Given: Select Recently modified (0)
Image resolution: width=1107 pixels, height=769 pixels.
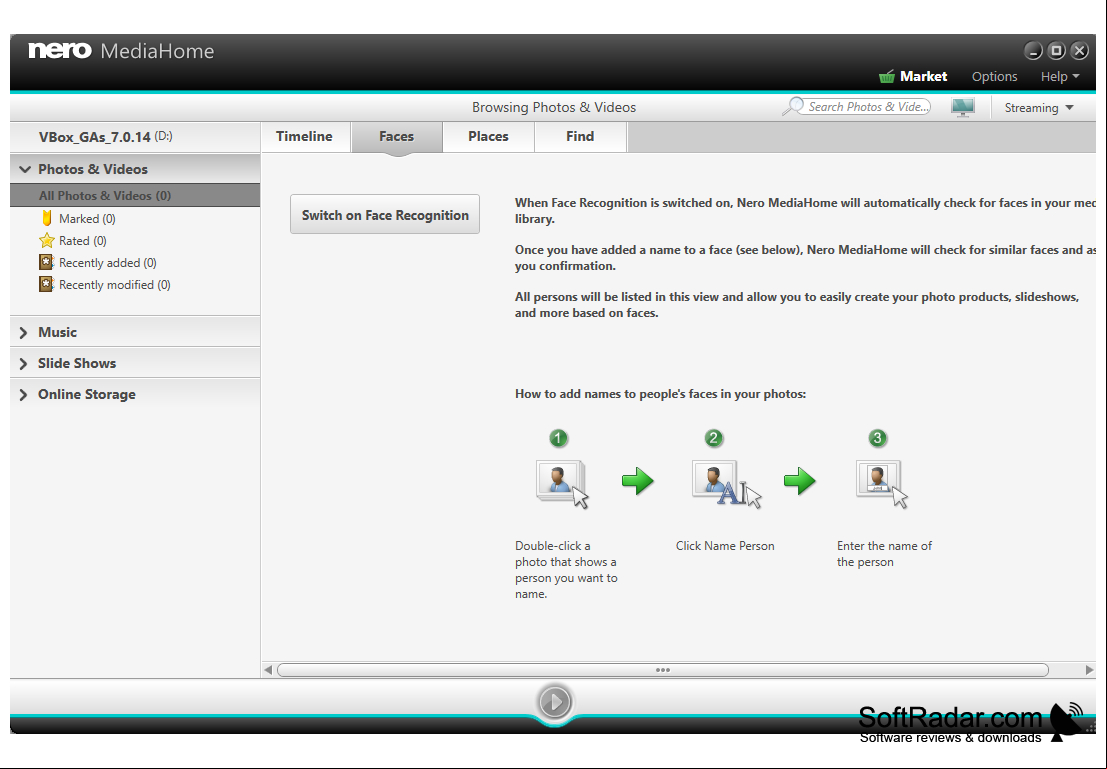Looking at the screenshot, I should pyautogui.click(x=114, y=285).
